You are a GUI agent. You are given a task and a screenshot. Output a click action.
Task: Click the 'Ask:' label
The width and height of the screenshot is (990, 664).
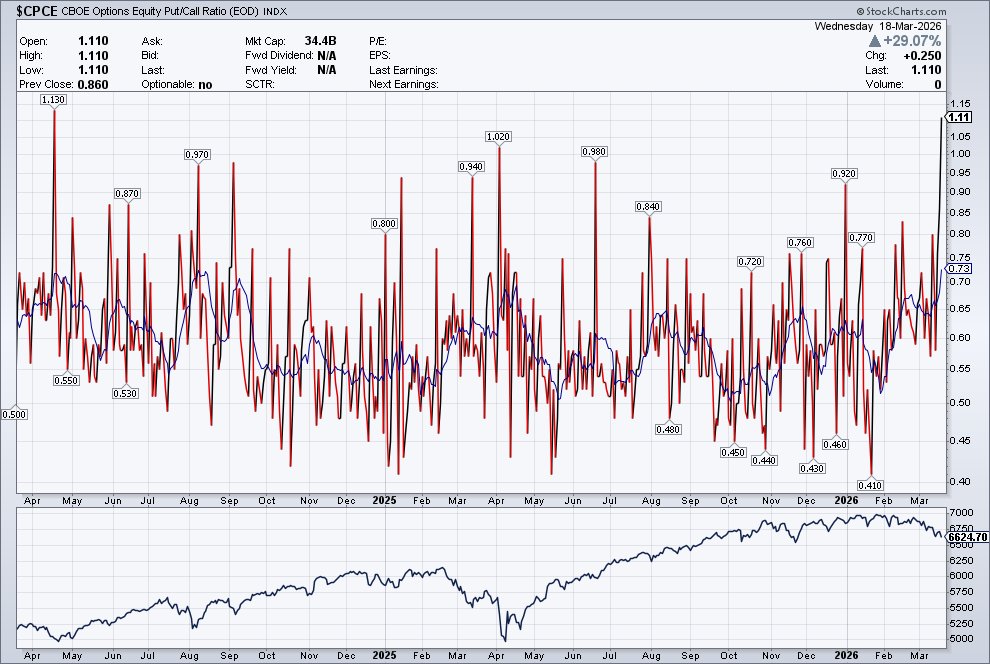[152, 41]
